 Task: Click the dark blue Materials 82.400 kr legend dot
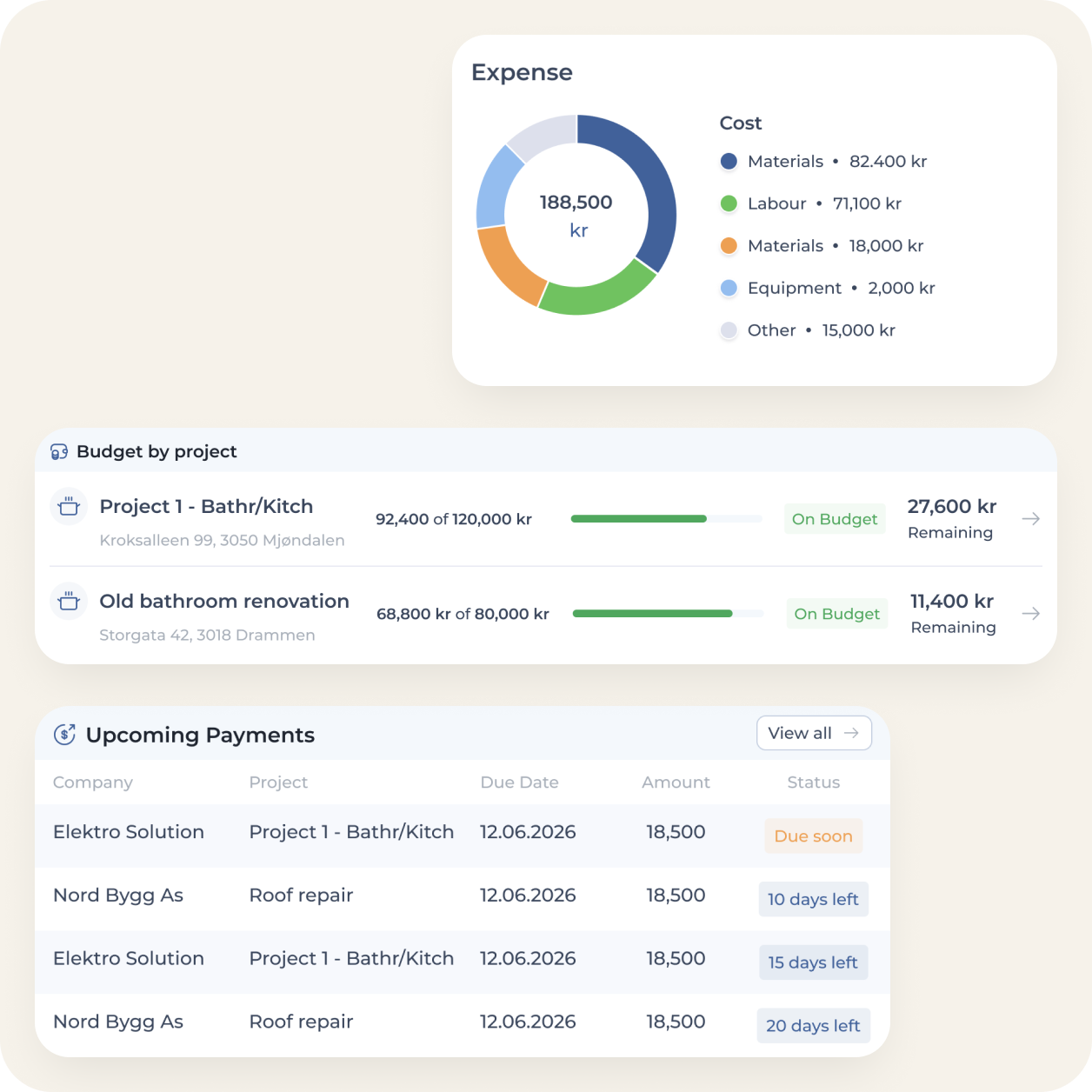[x=729, y=162]
